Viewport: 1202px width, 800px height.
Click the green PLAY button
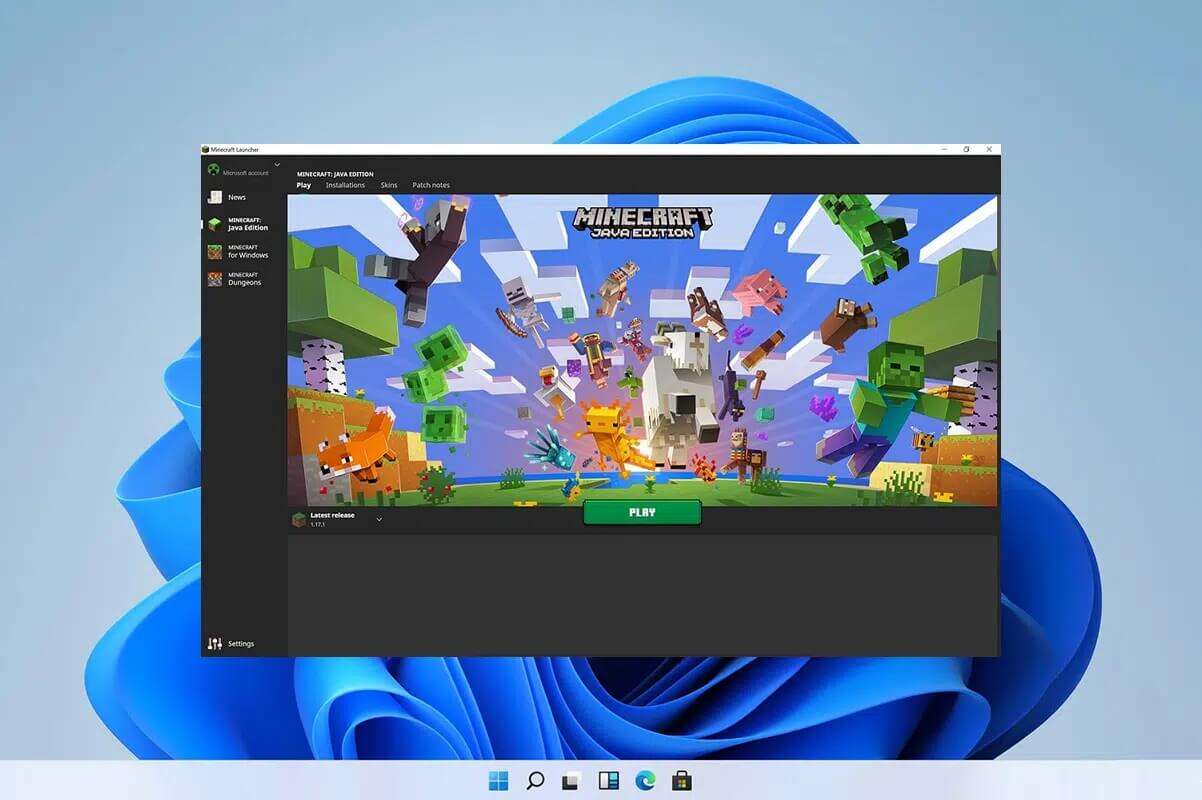point(642,512)
